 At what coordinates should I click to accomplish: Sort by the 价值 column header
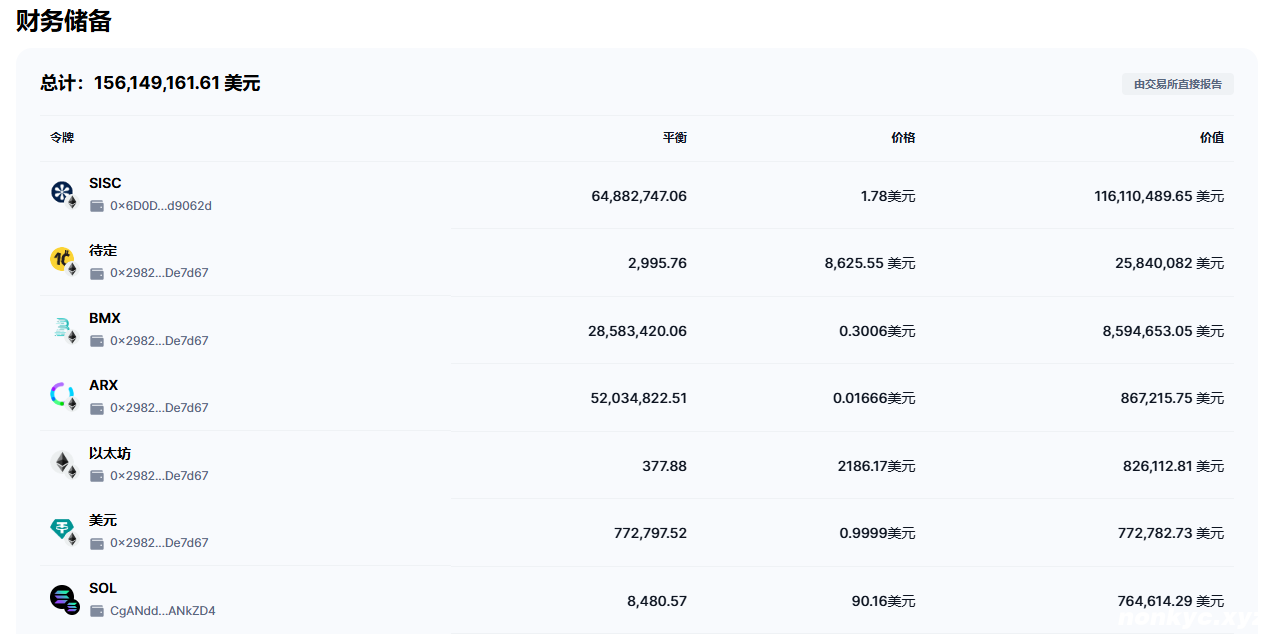1211,138
